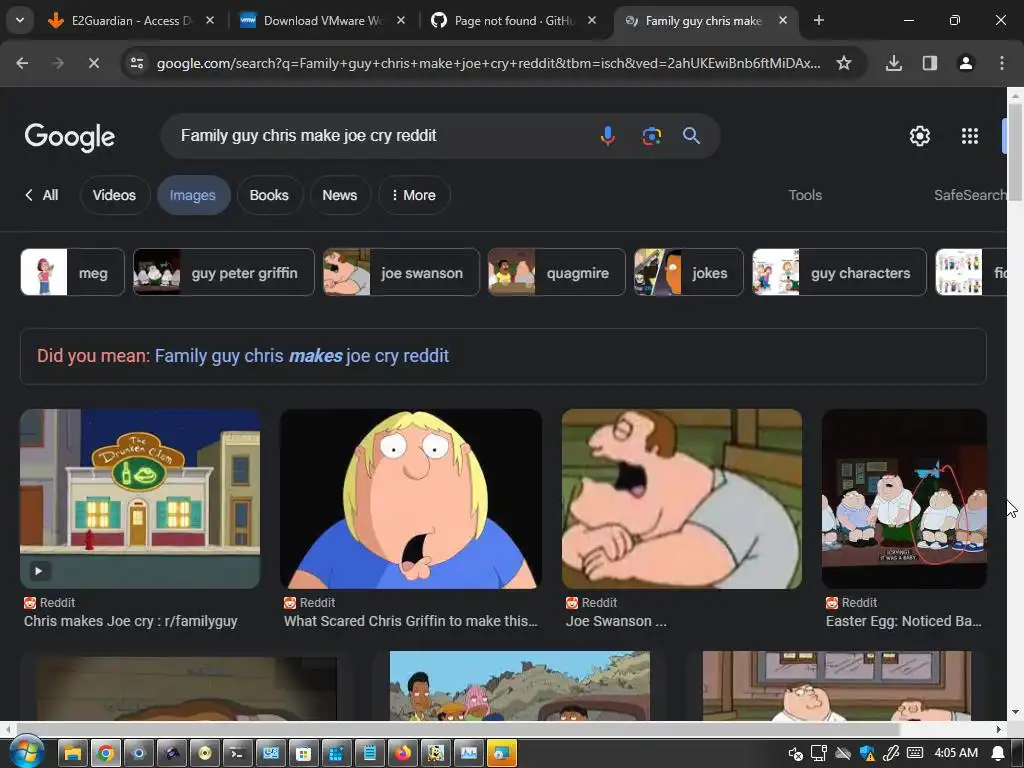
Task: Bookmark this page with the star icon
Action: pos(844,63)
